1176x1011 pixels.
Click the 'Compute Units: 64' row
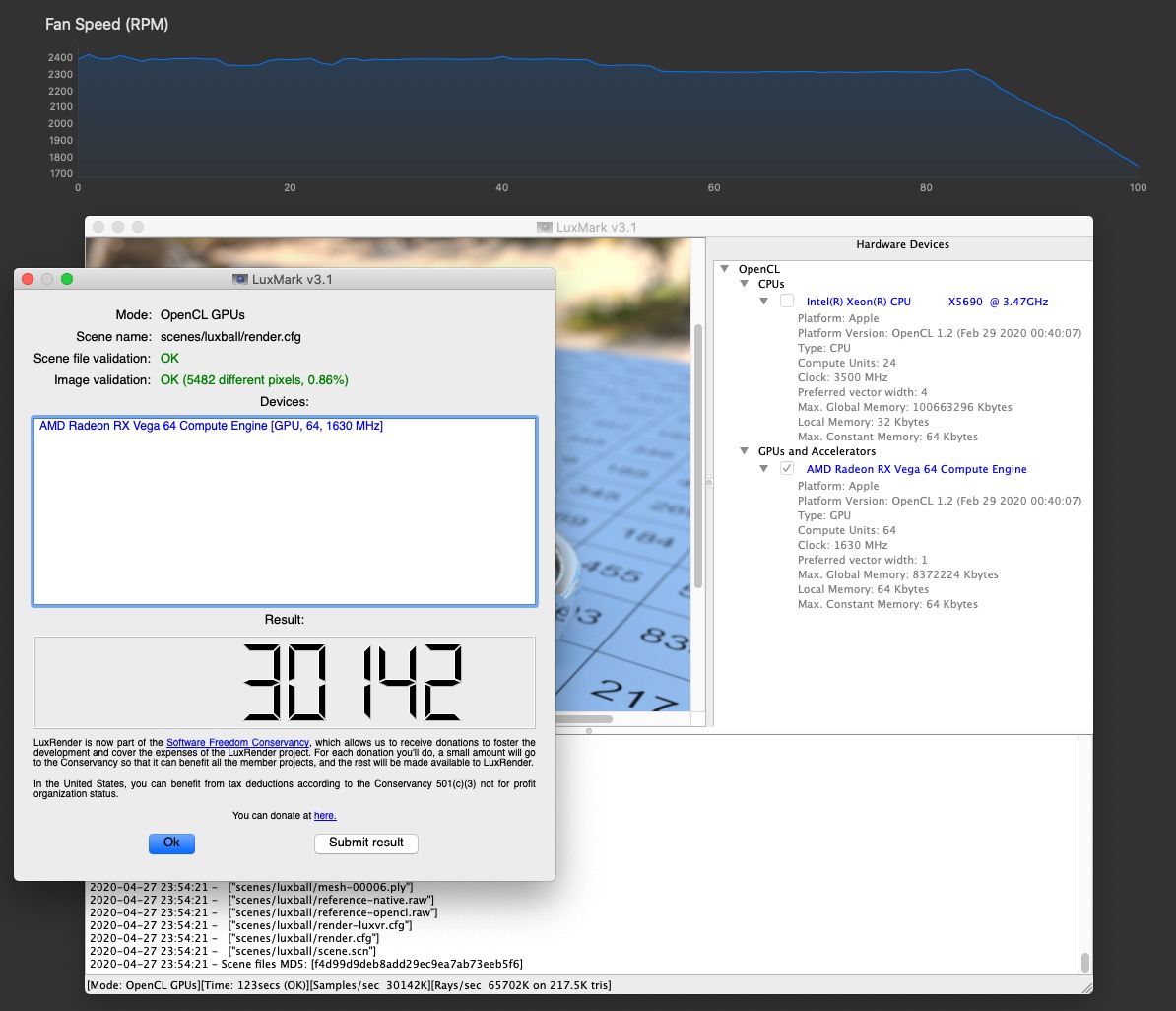click(x=847, y=530)
